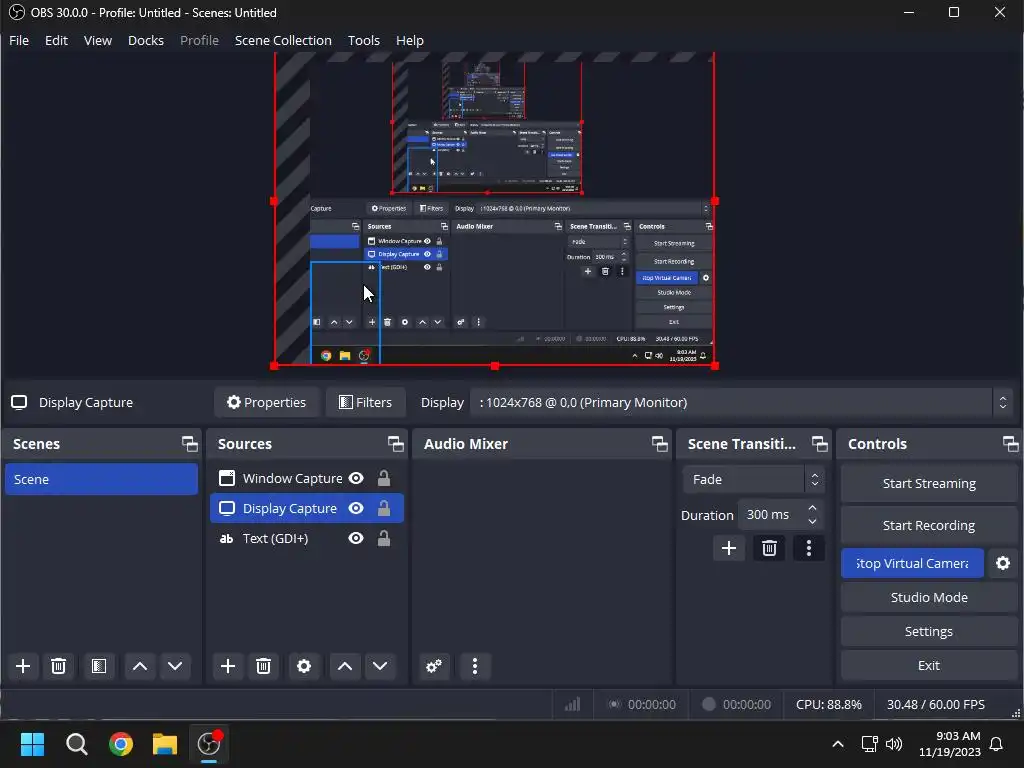Select Scene in the Scenes list
Screen dimensions: 1024x768
(101, 479)
